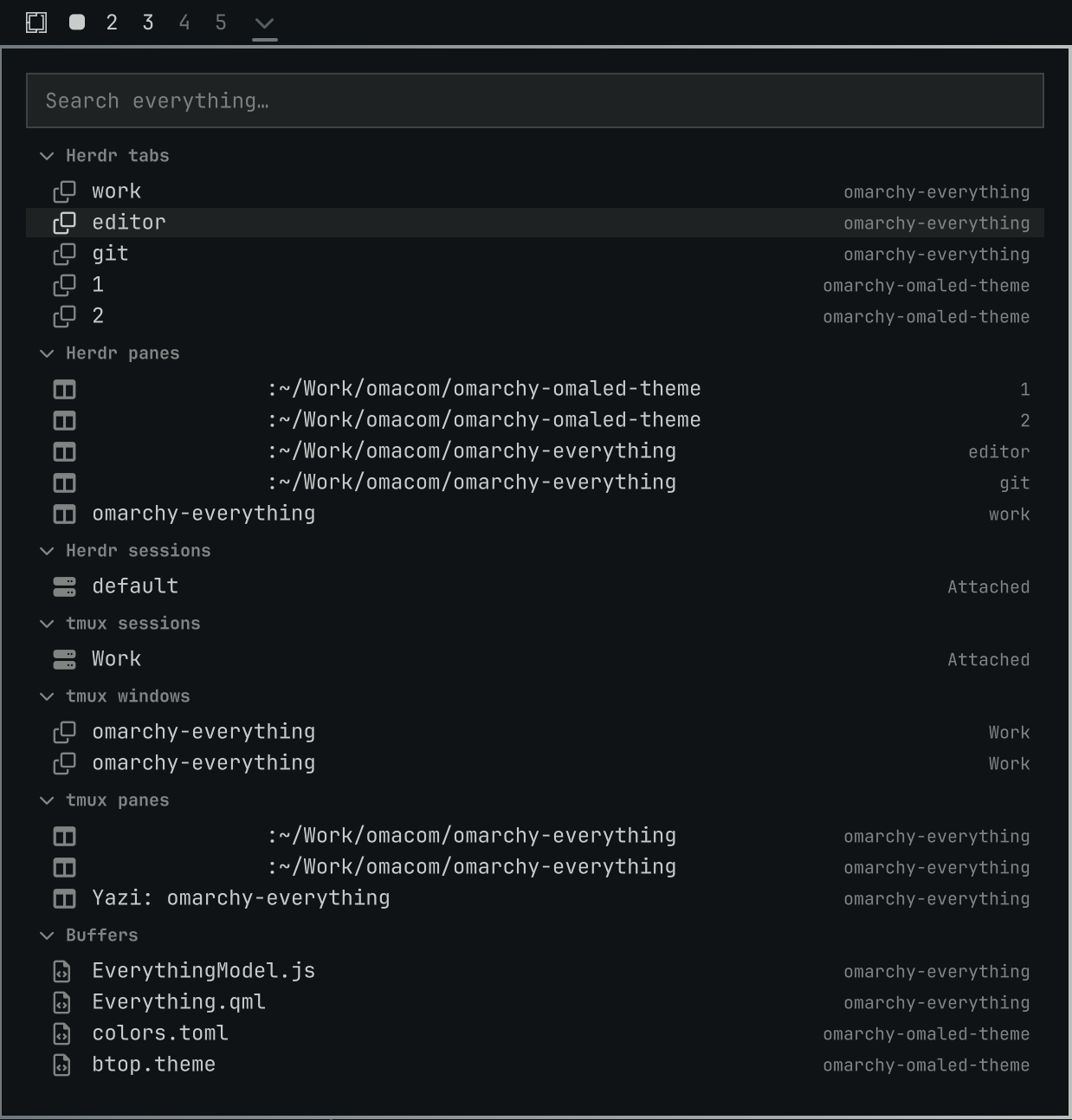Click the 'Herdr panes' section heading
The width and height of the screenshot is (1072, 1120).
coord(123,353)
